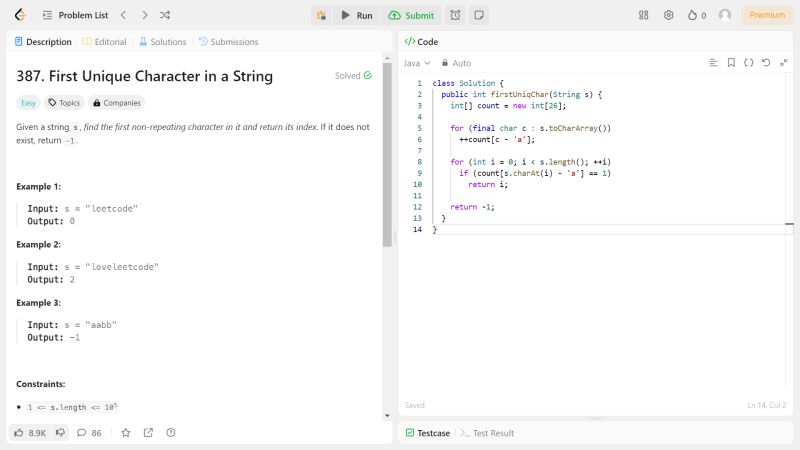Image resolution: width=800 pixels, height=450 pixels.
Task: Star the problem to add to favorites
Action: 126,433
